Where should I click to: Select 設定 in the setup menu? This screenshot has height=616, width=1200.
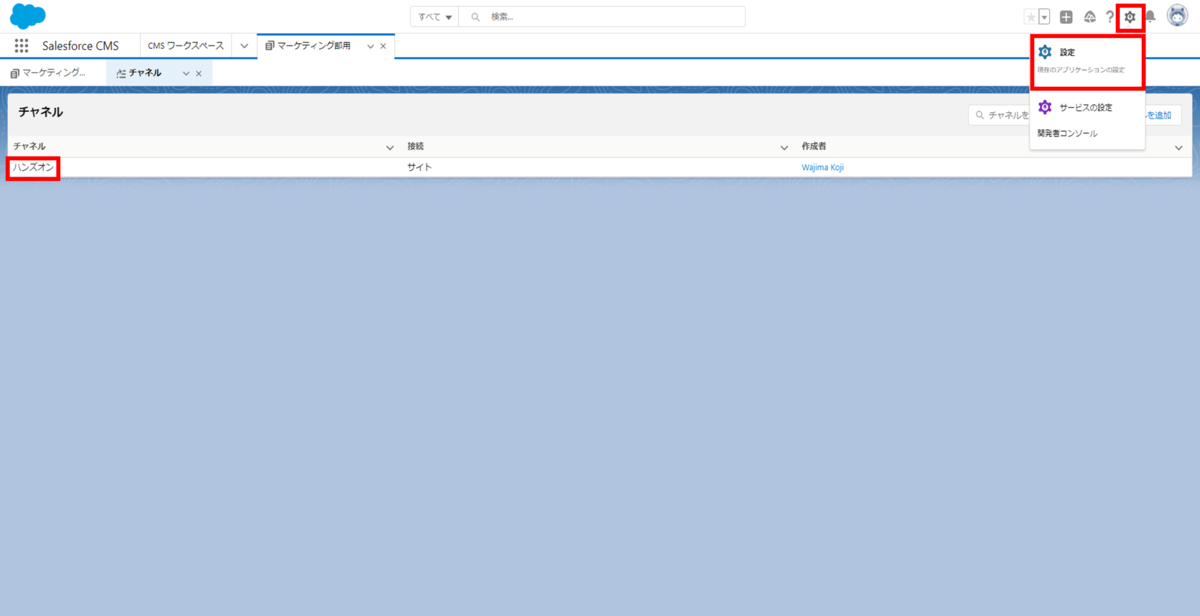click(x=1087, y=60)
